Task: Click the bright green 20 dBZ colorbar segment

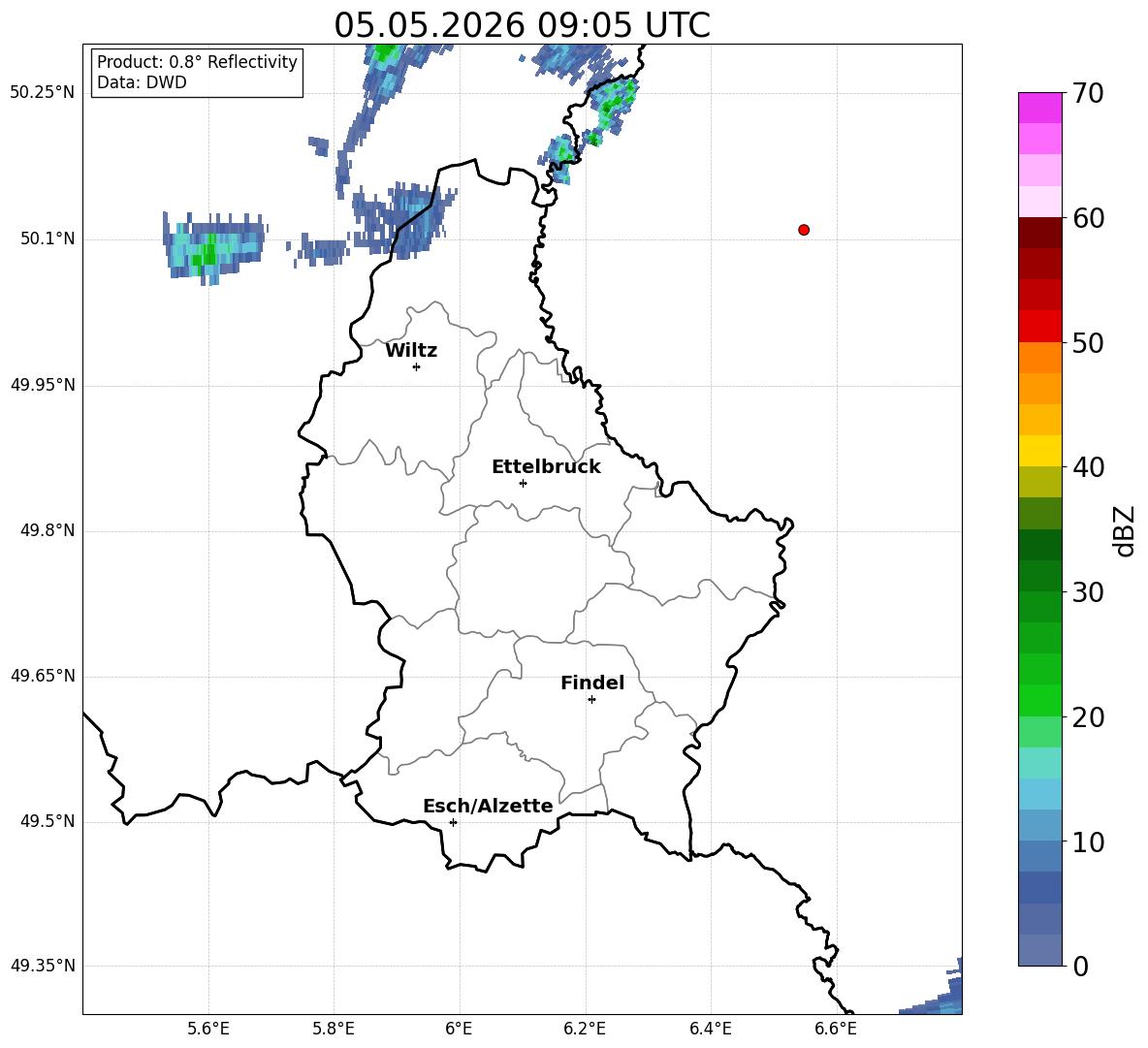Action: pyautogui.click(x=1039, y=700)
